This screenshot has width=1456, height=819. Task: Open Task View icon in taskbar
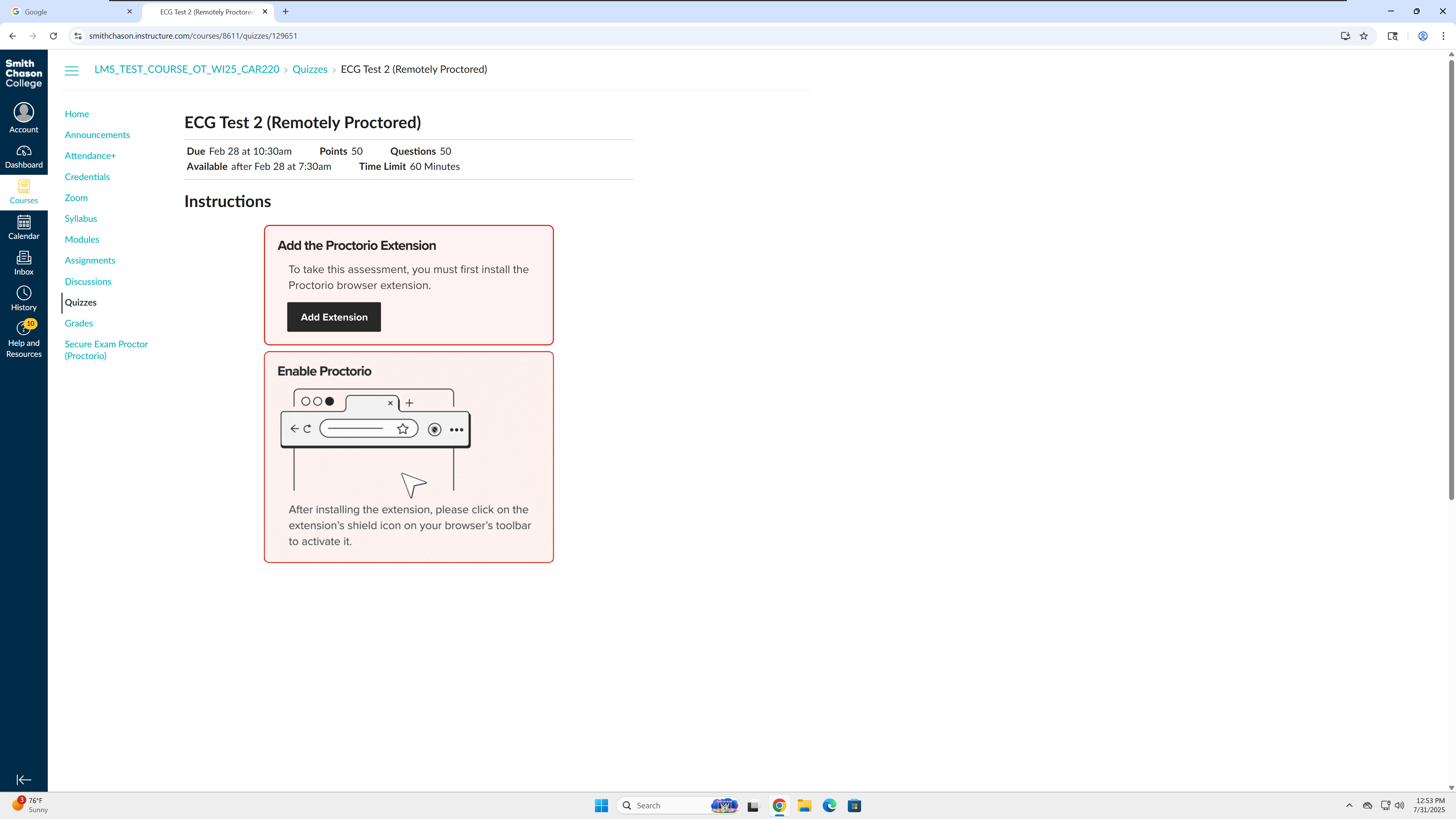point(753,805)
